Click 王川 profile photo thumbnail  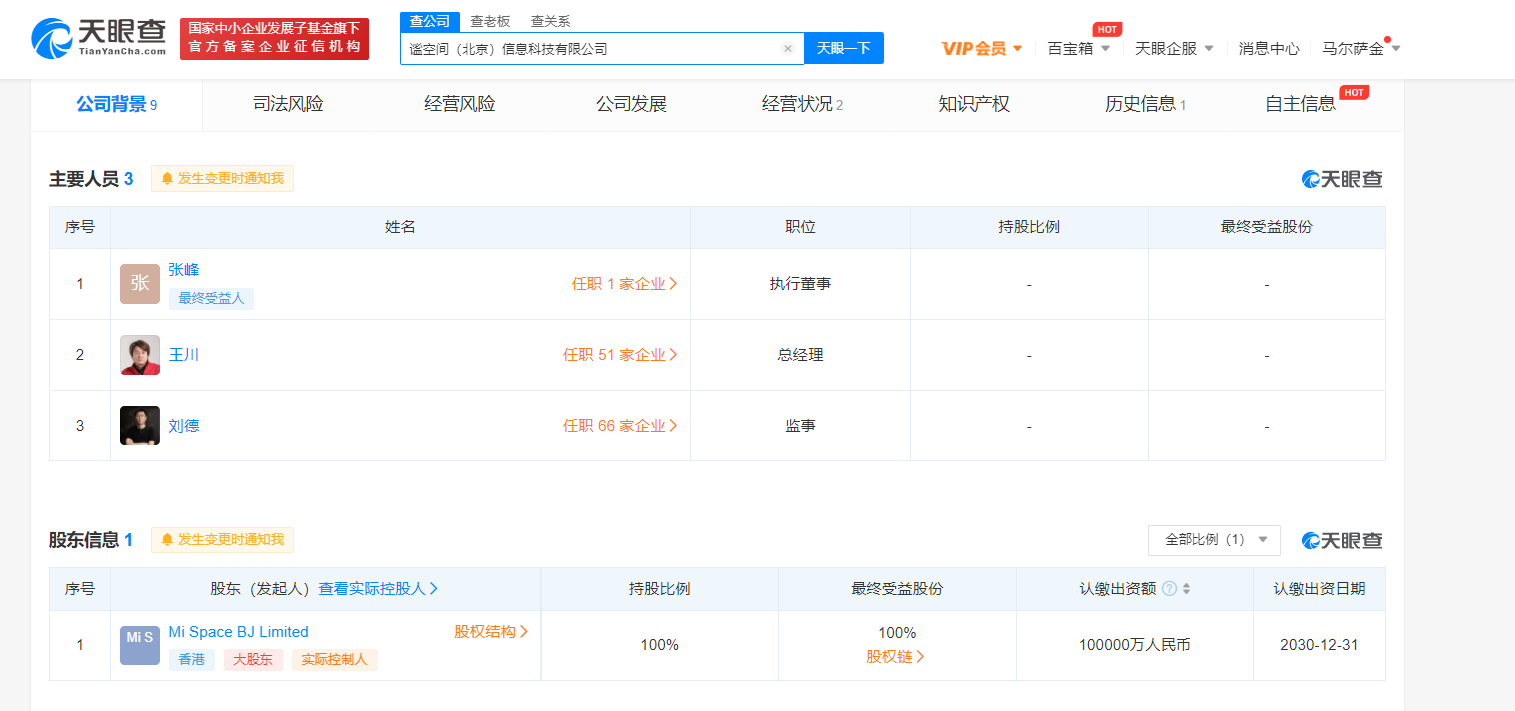point(139,354)
